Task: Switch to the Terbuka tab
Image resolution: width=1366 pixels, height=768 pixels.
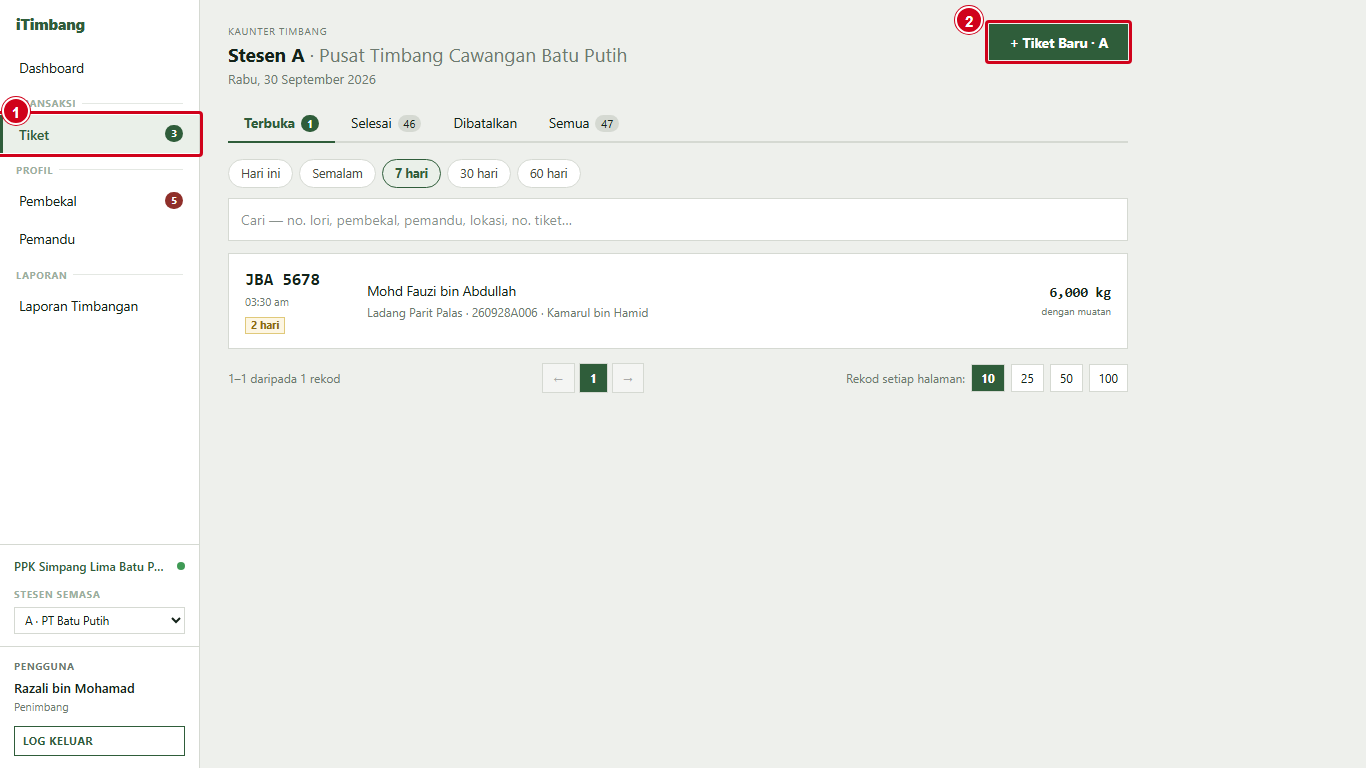Action: point(281,123)
